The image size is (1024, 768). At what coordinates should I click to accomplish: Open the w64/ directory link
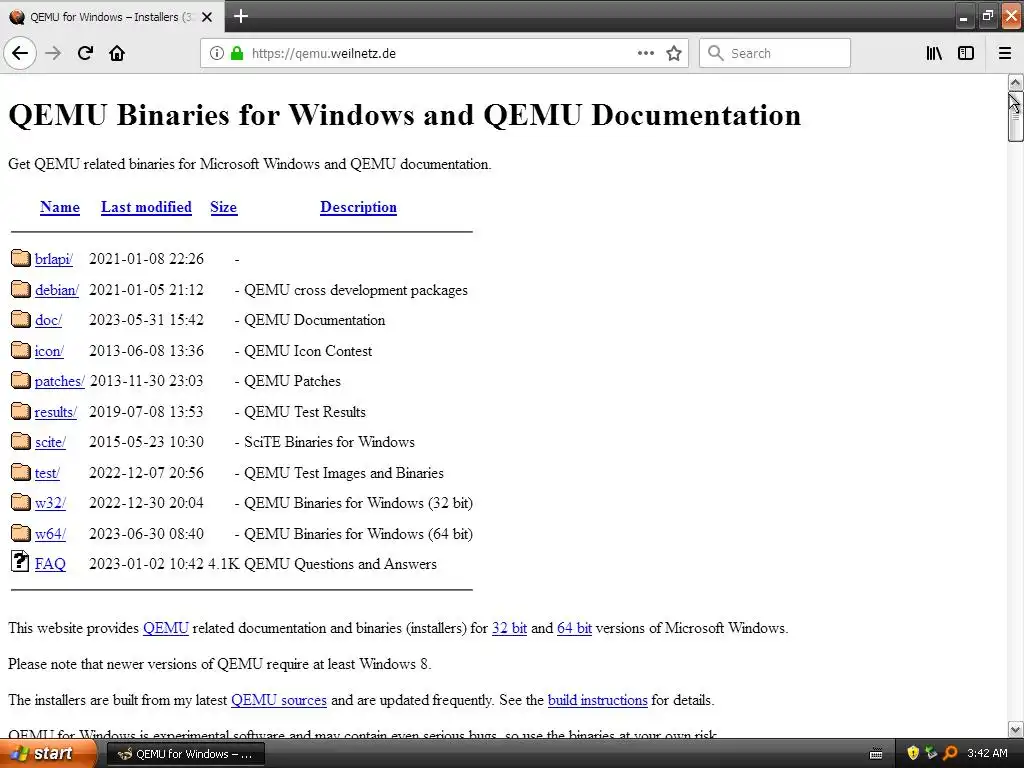click(x=50, y=534)
